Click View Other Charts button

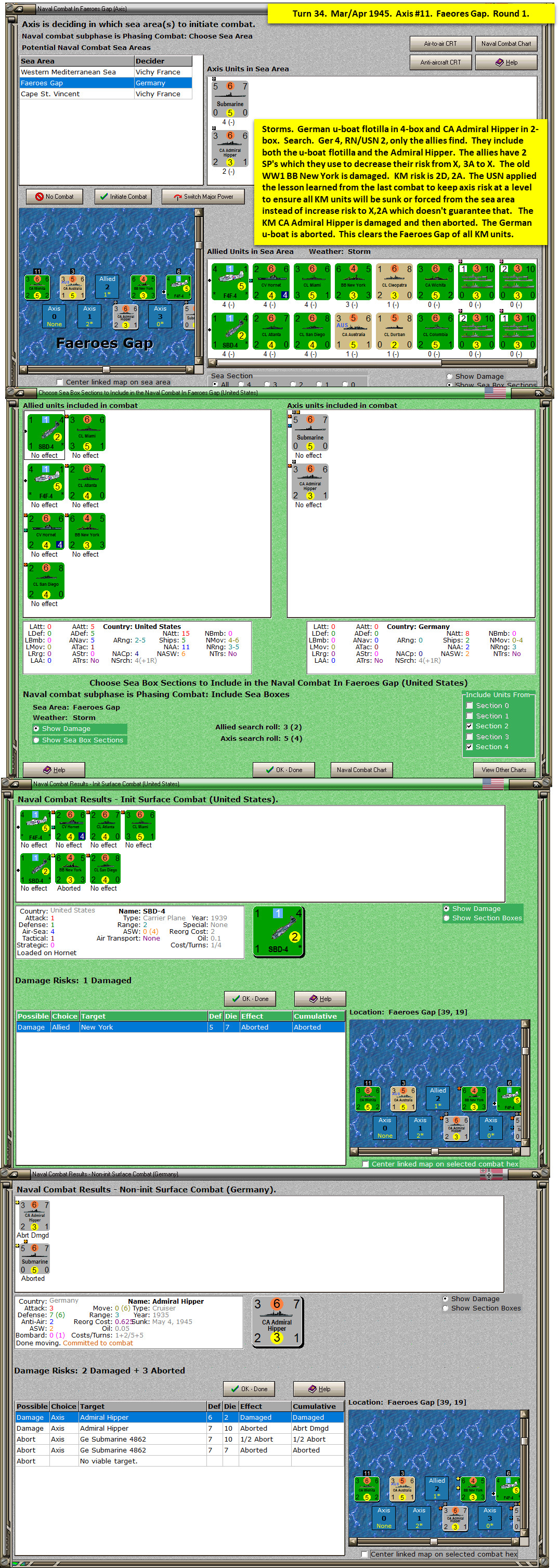(504, 769)
